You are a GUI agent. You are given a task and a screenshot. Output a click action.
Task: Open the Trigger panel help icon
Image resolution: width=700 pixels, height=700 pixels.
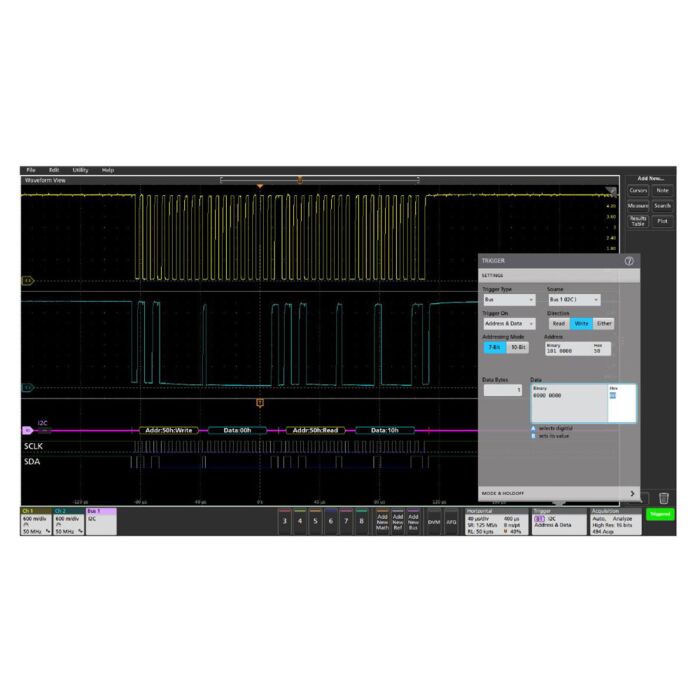click(630, 260)
